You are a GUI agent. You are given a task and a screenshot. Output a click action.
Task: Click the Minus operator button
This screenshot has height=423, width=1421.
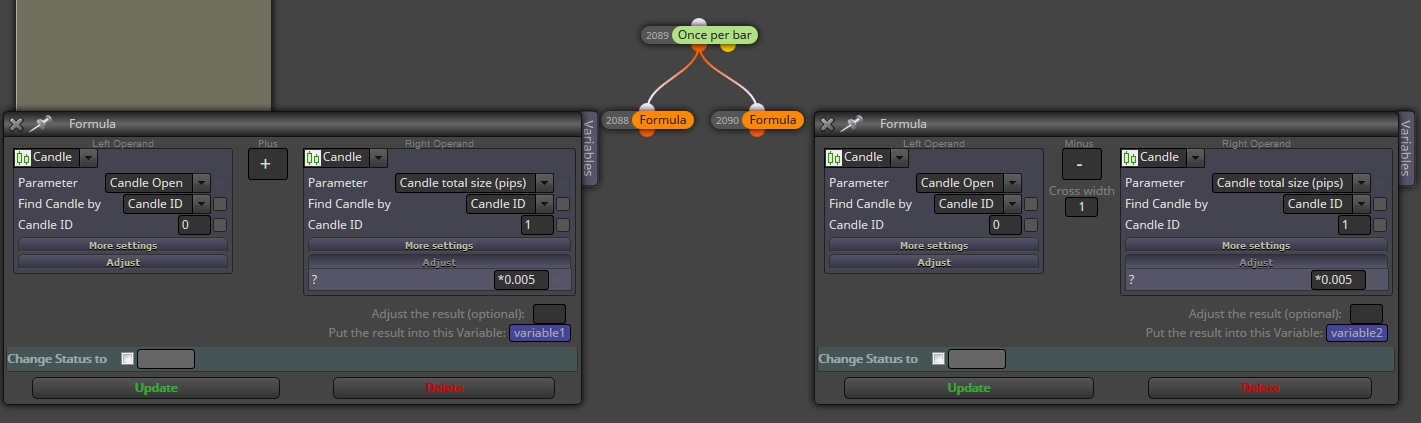tap(1081, 164)
